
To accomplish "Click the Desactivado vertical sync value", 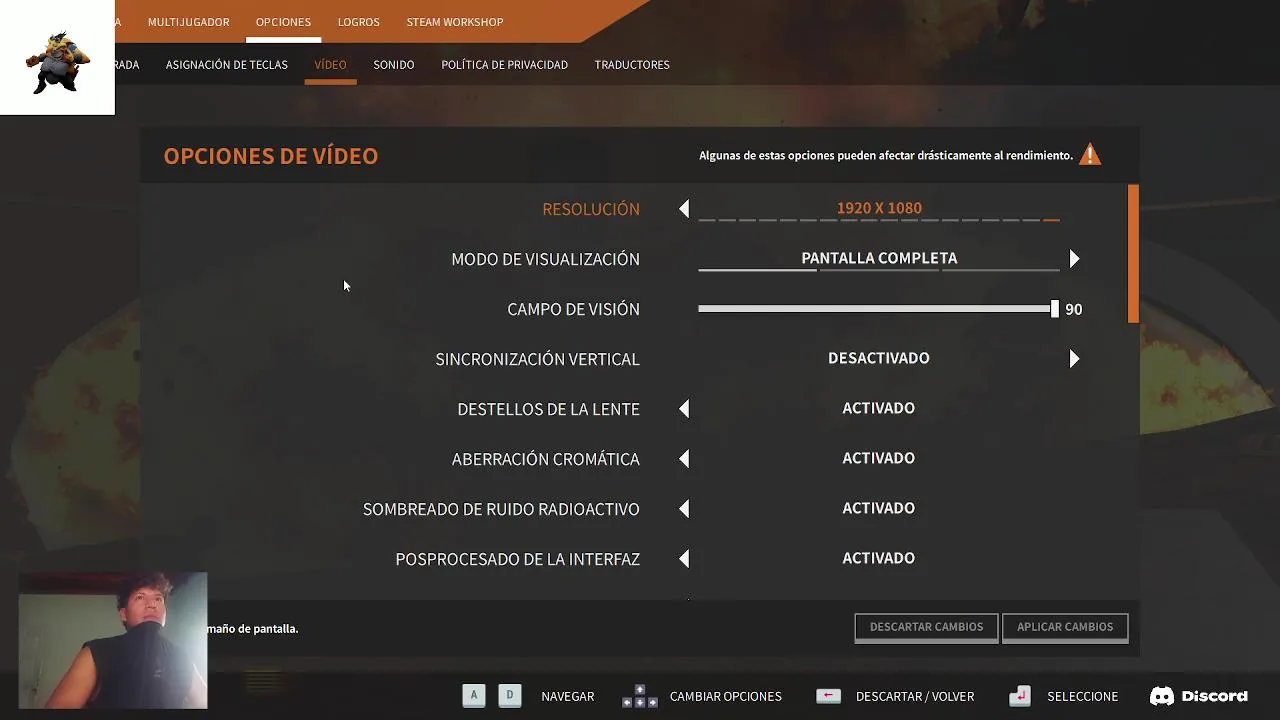I will 879,358.
